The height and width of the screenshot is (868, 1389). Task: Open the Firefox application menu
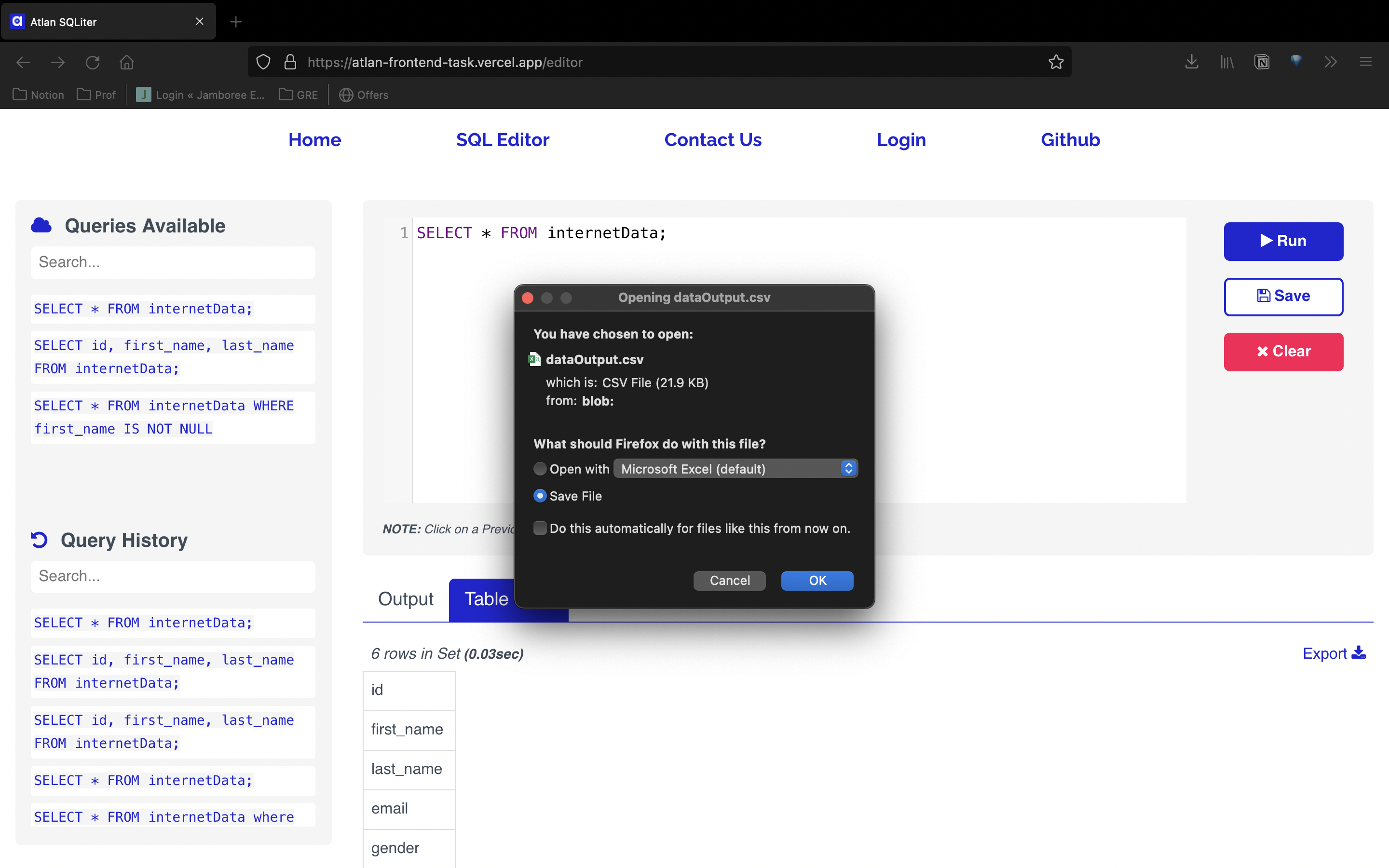click(x=1365, y=62)
